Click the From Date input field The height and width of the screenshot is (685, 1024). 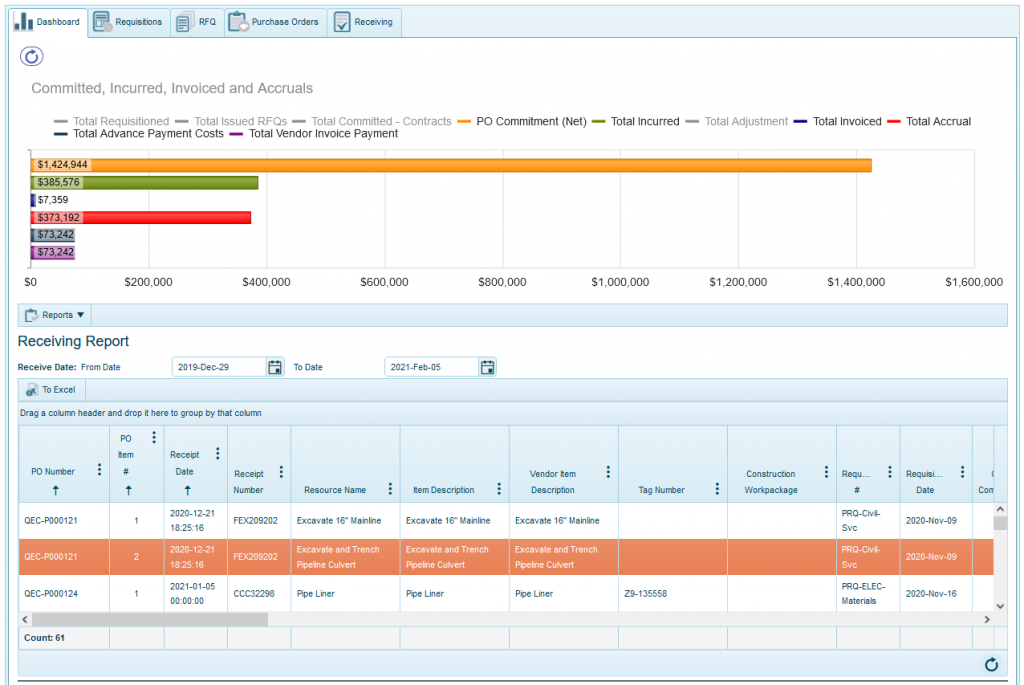pyautogui.click(x=218, y=367)
